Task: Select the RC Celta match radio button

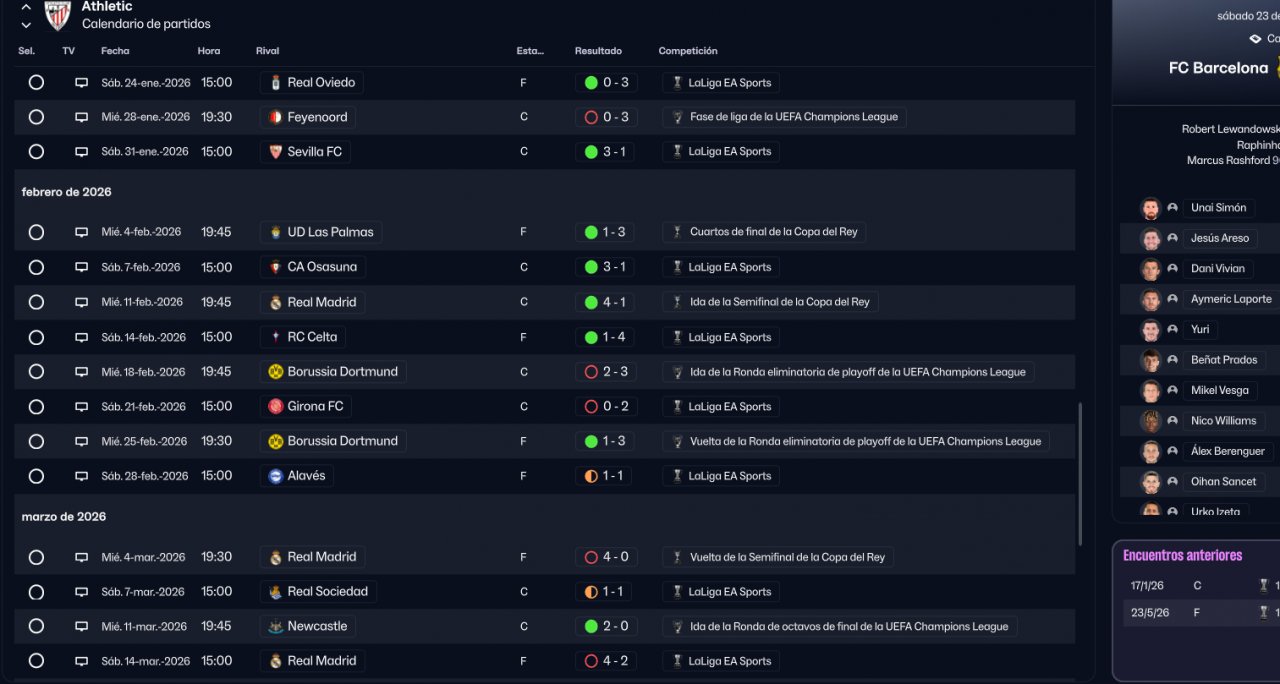Action: point(36,337)
